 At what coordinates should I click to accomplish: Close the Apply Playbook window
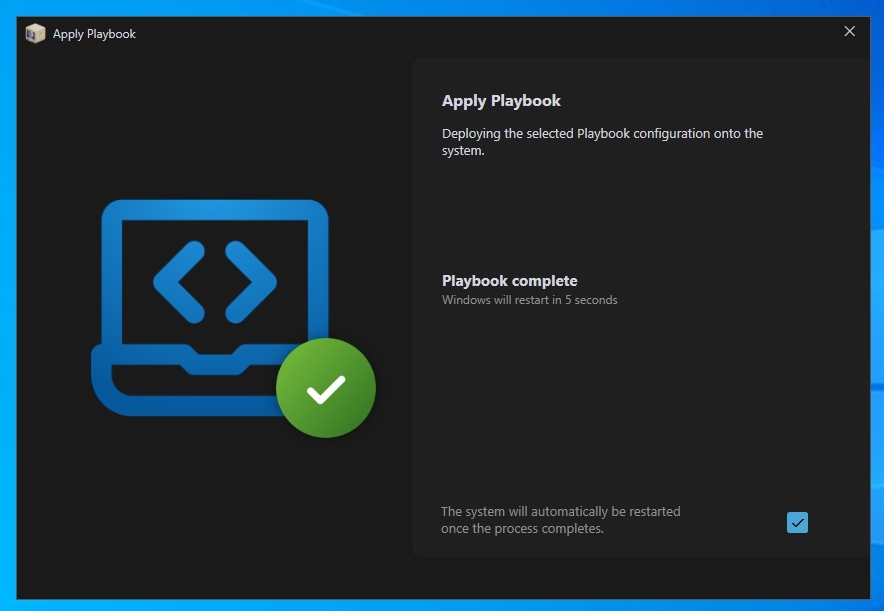pos(849,32)
